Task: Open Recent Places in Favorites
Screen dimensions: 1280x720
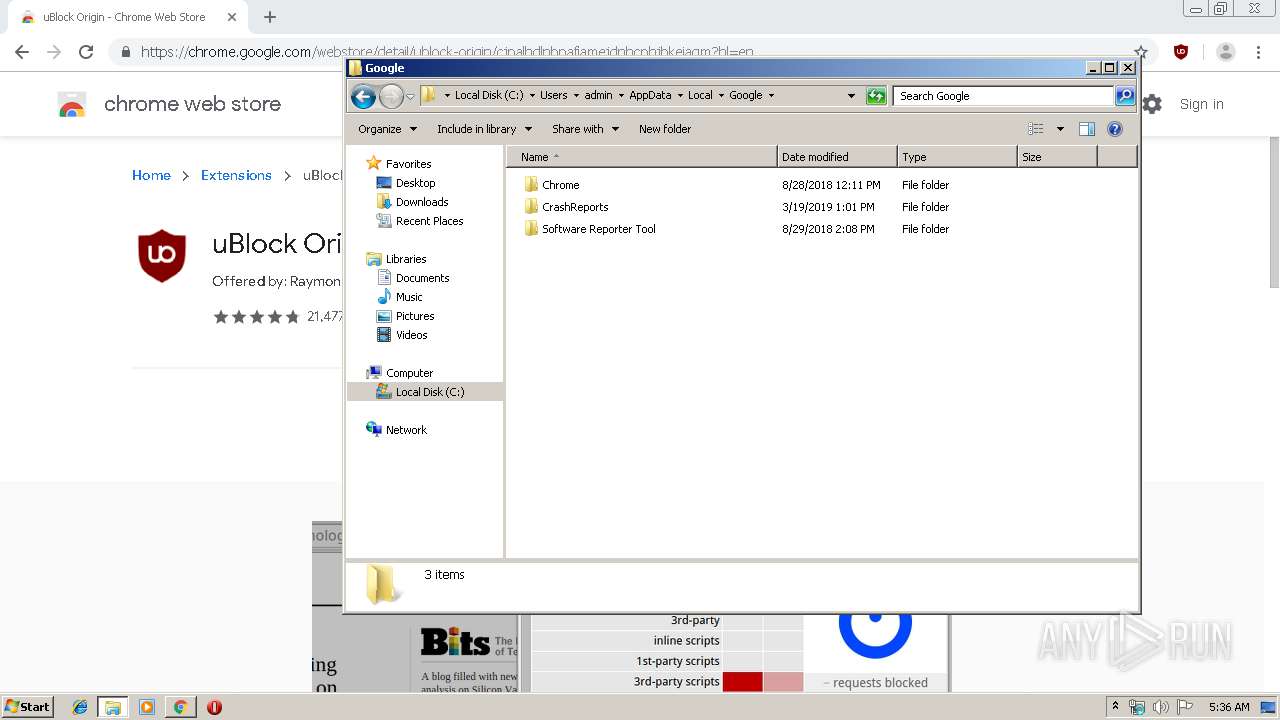Action: tap(420, 221)
